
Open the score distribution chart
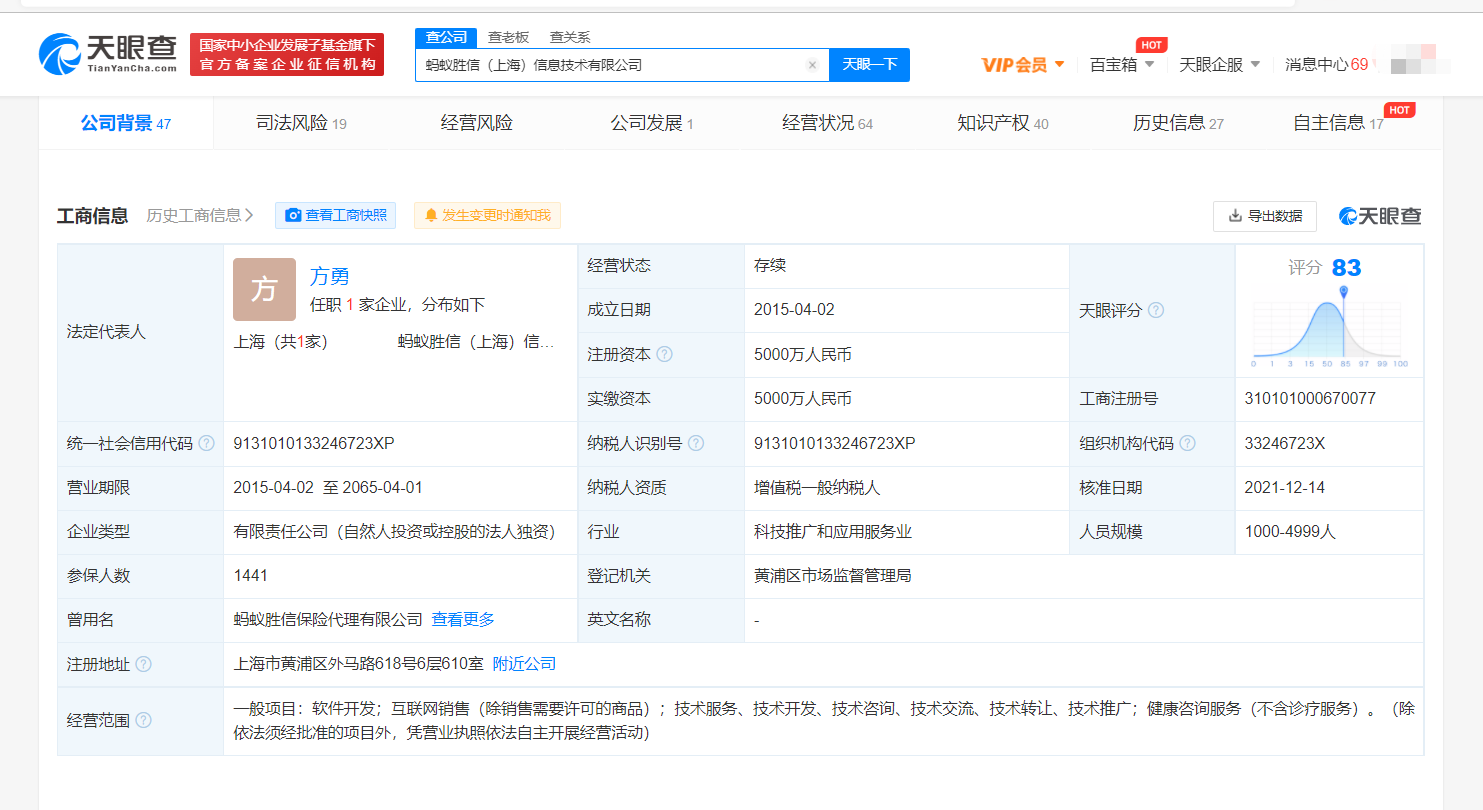tap(1330, 327)
